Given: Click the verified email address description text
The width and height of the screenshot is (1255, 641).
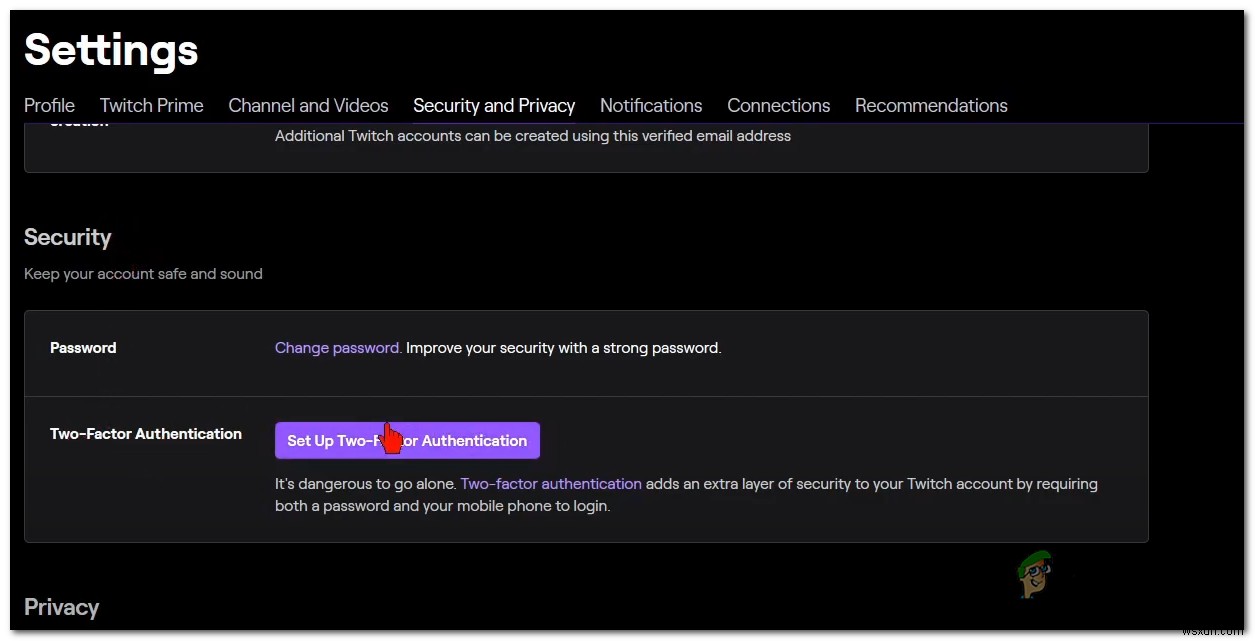Looking at the screenshot, I should pos(533,135).
